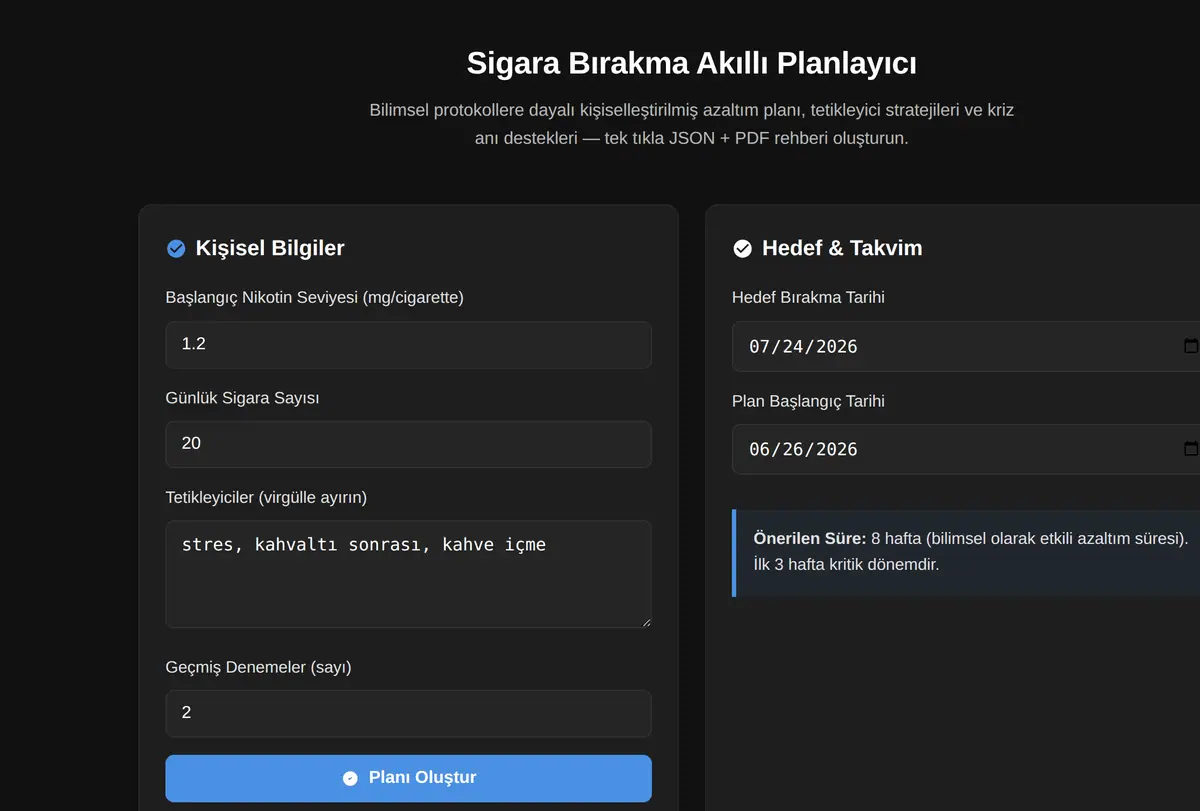
Task: Click the Plan Başlangıç Tarihi date field
Action: coord(966,449)
